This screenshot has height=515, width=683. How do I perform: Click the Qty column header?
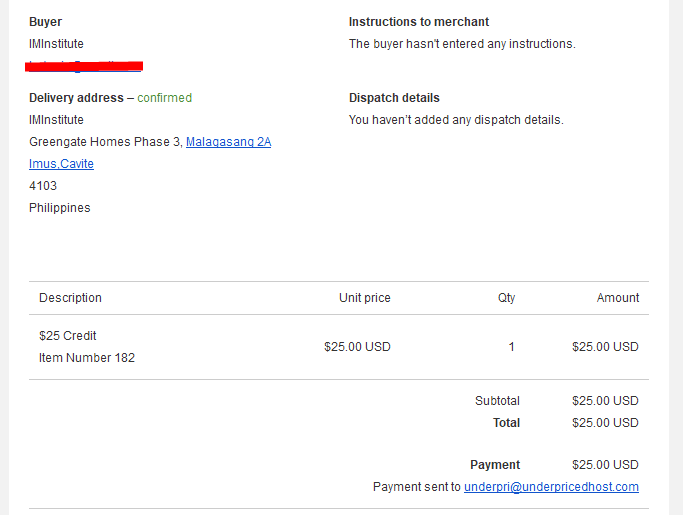[506, 298]
